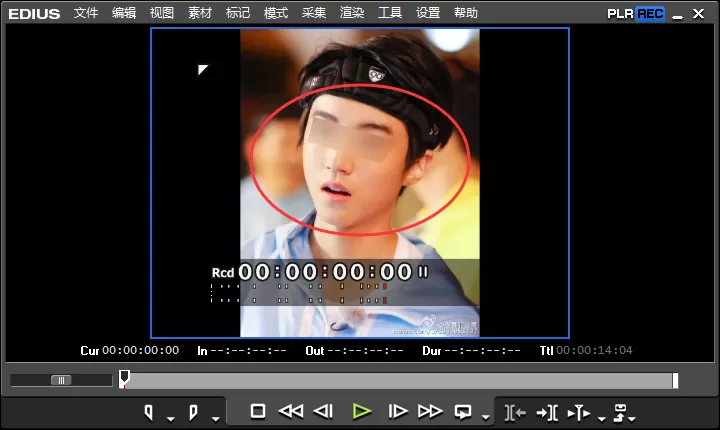The image size is (720, 430).
Task: Click the Cur timecode 00:00:00:00
Action: click(x=141, y=351)
